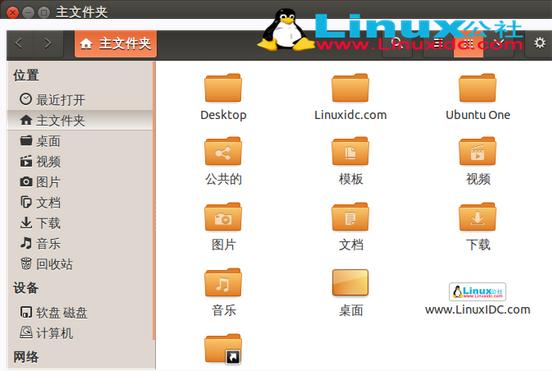This screenshot has height=371, width=552.
Task: Select the 桌面 folder in main pane
Action: coord(350,293)
